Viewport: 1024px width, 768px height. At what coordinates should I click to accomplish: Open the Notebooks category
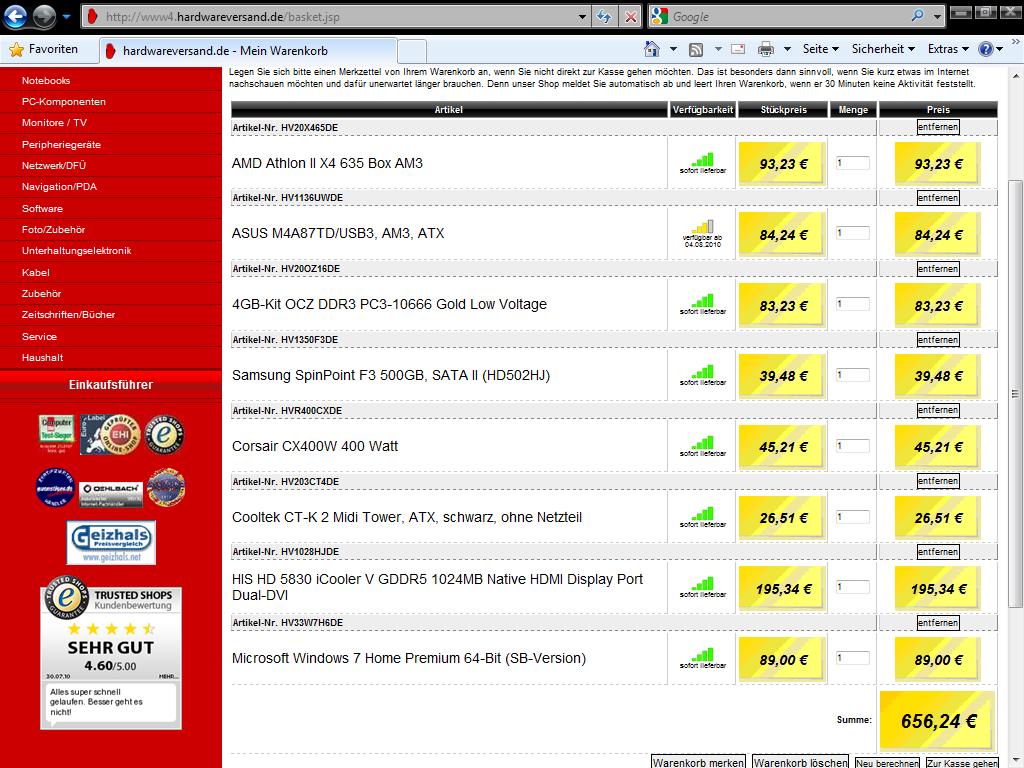pos(46,80)
